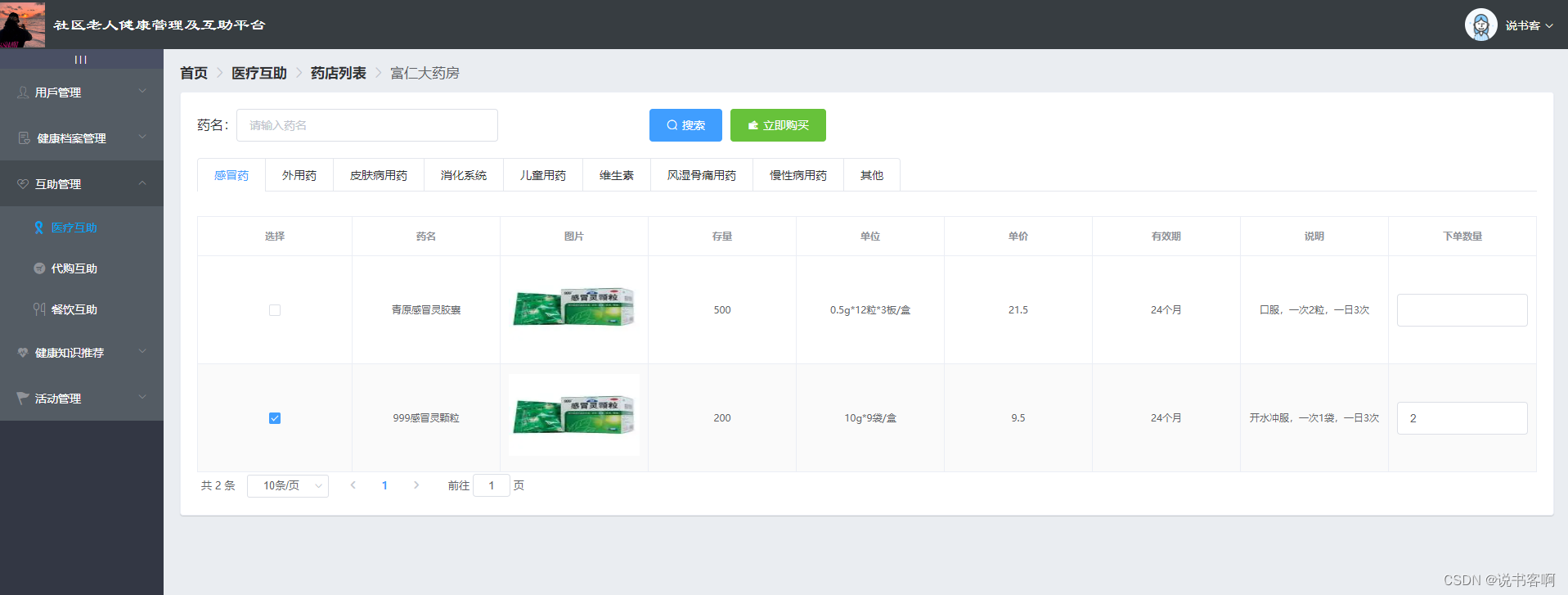The image size is (1568, 595).
Task: Select page number 1 in pagination
Action: coord(384,485)
